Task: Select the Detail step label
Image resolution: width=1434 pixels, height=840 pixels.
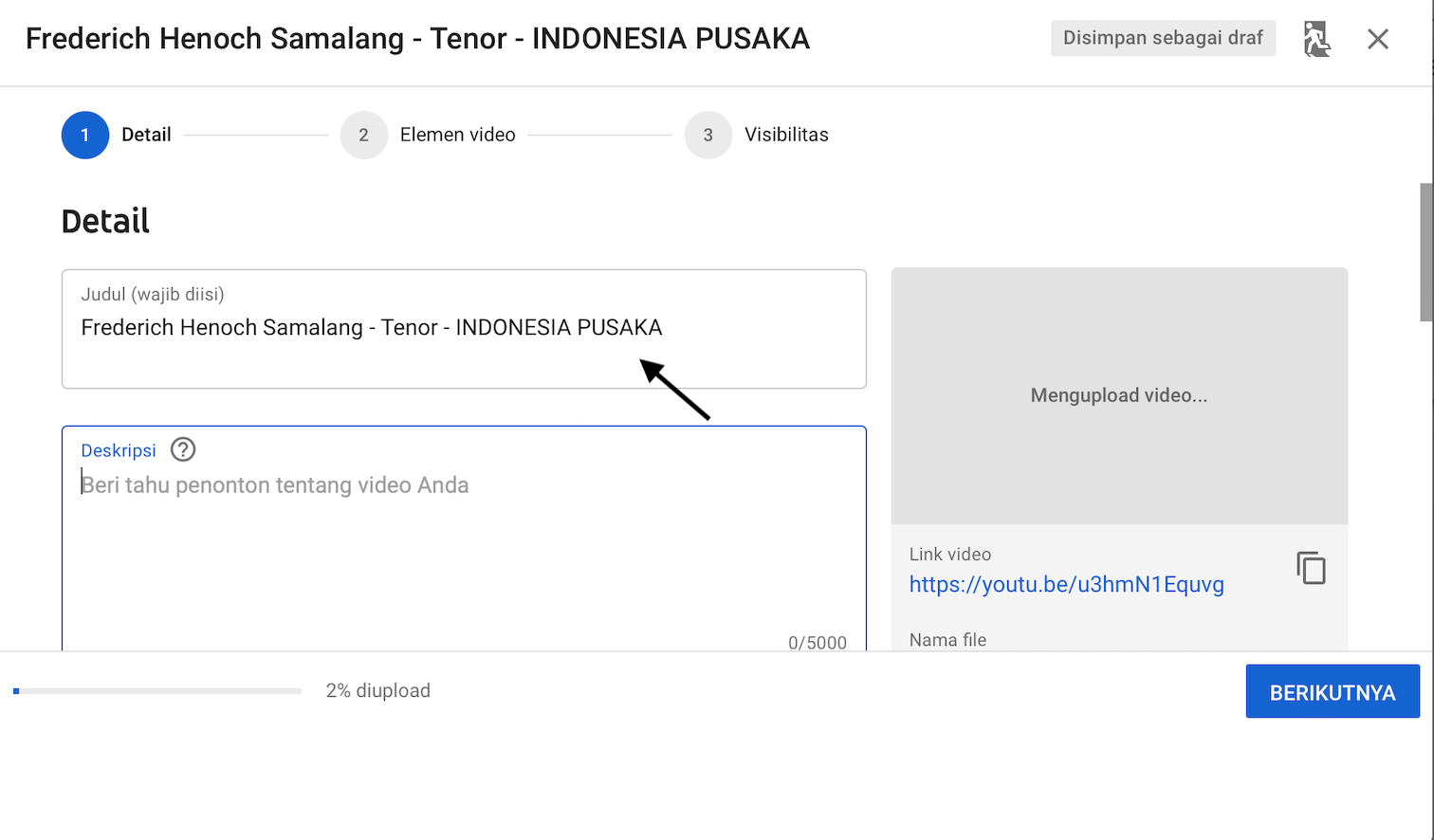Action: coord(146,135)
